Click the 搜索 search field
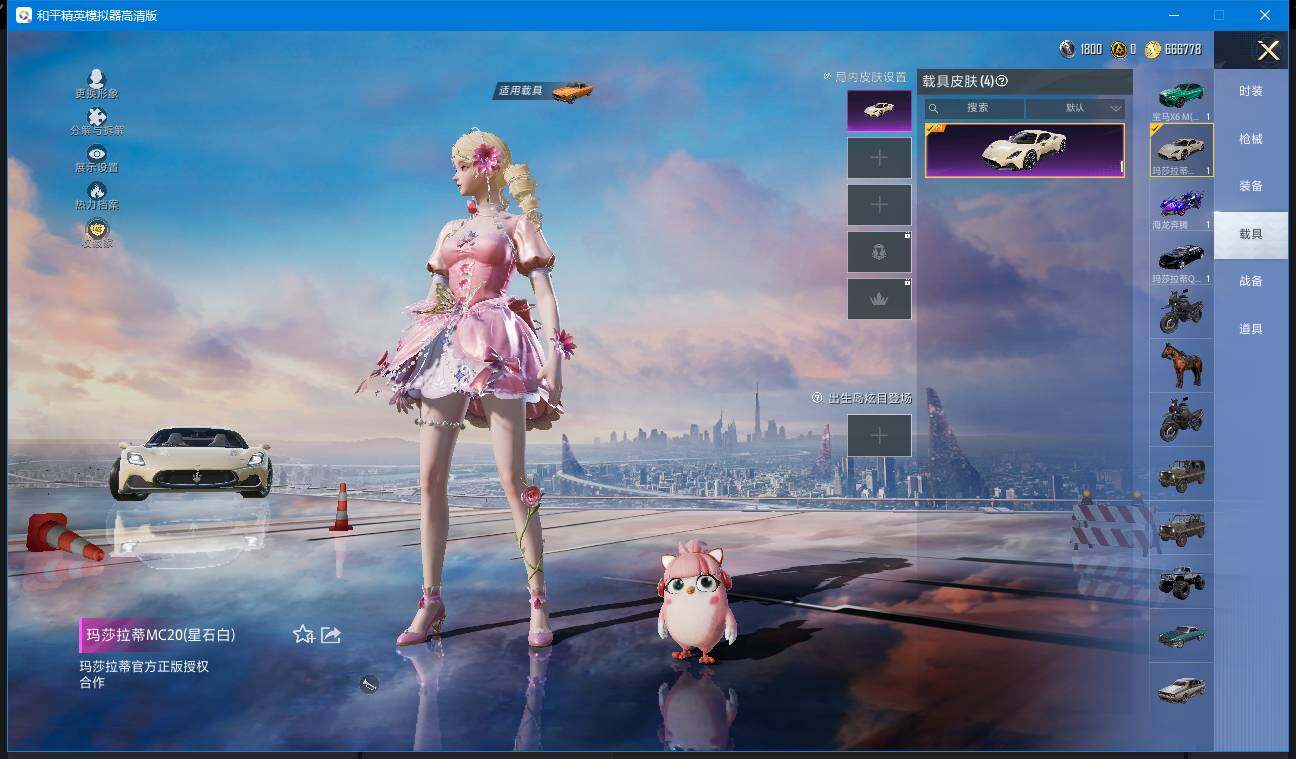This screenshot has width=1296, height=759. 974,108
